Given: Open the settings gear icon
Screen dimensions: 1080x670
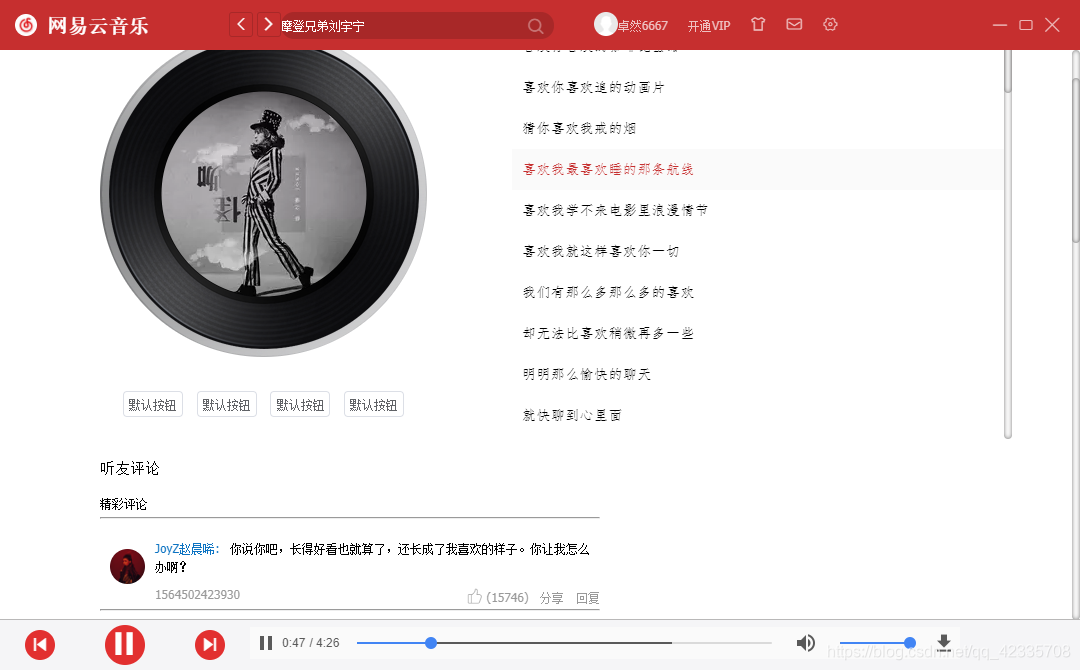Looking at the screenshot, I should (830, 24).
